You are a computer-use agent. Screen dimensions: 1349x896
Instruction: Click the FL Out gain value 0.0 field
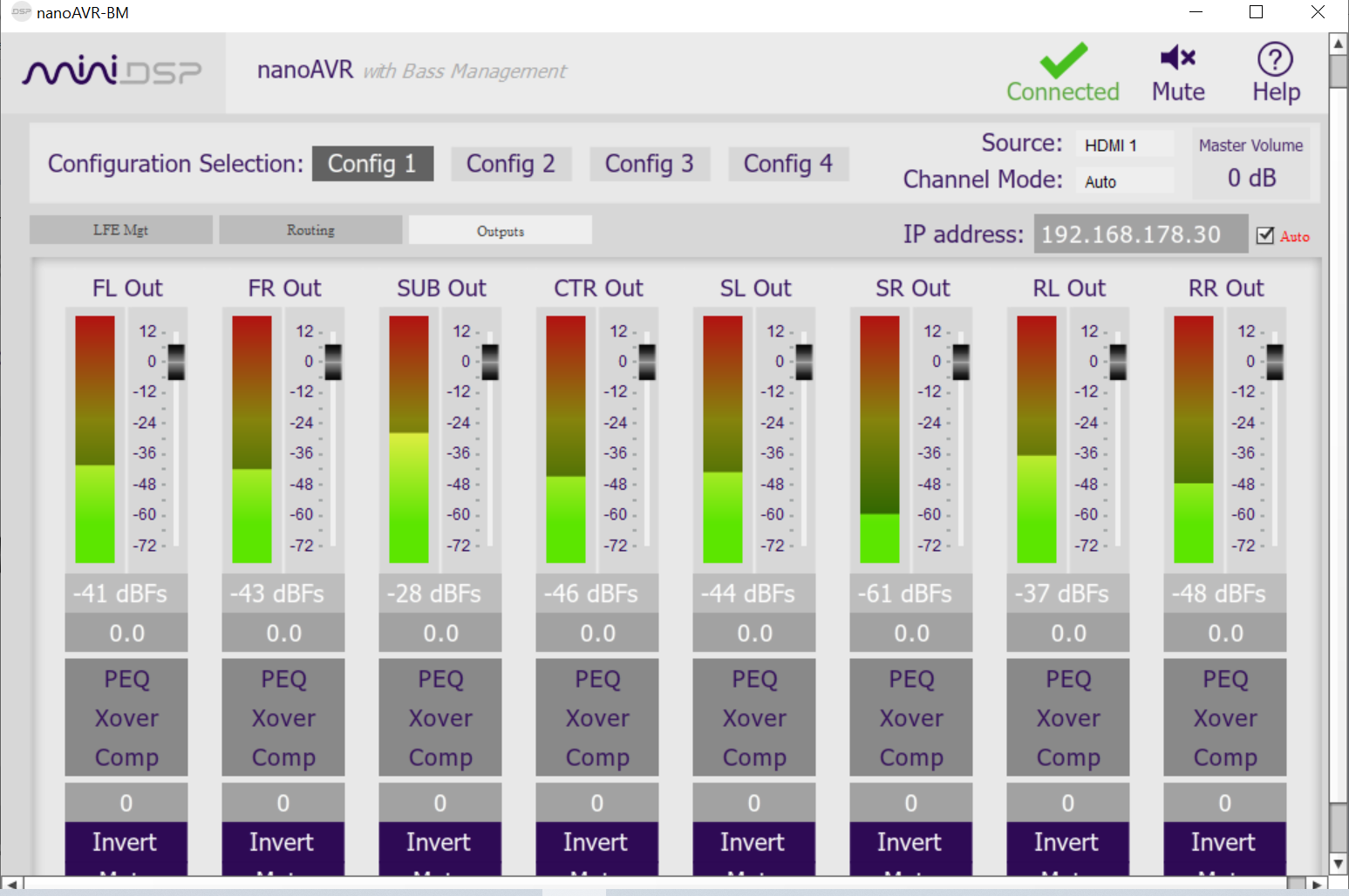[126, 633]
